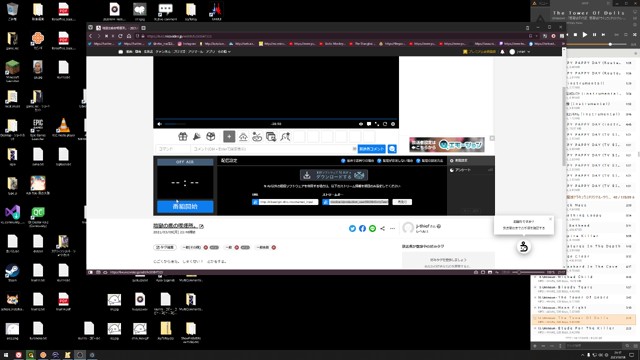
Task: Click the play button in the music player
Action: pos(584,35)
